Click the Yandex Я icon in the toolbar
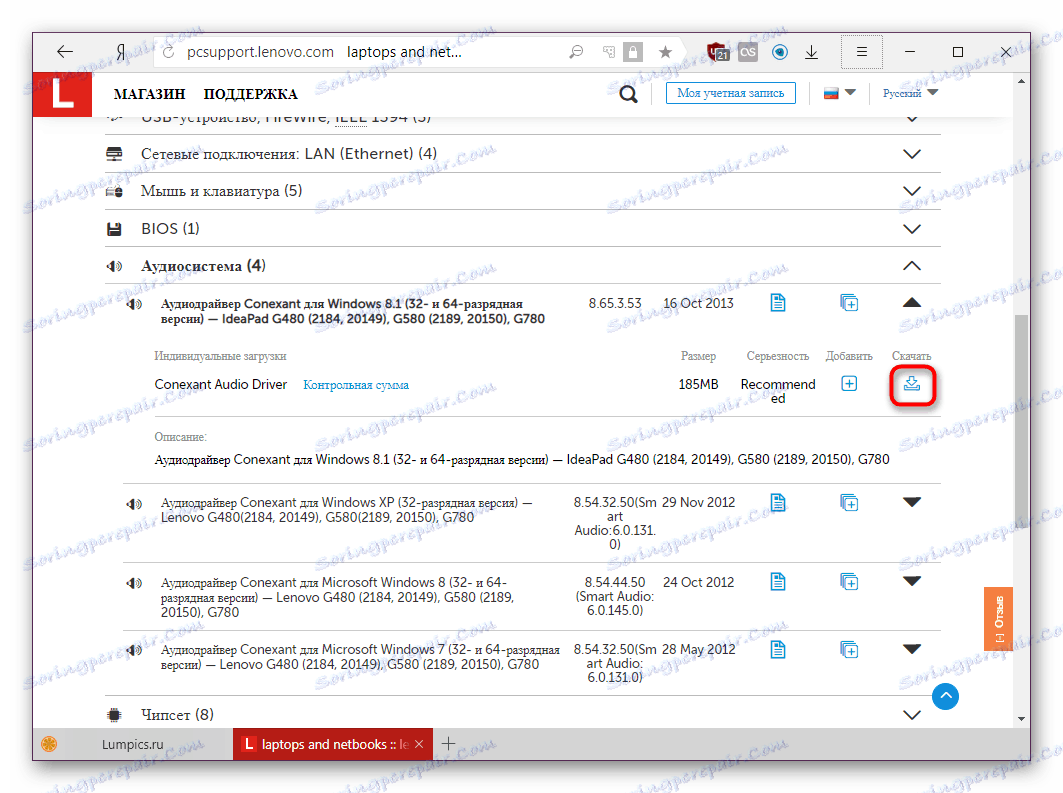Screen dimensions: 1063x793 pos(121,52)
